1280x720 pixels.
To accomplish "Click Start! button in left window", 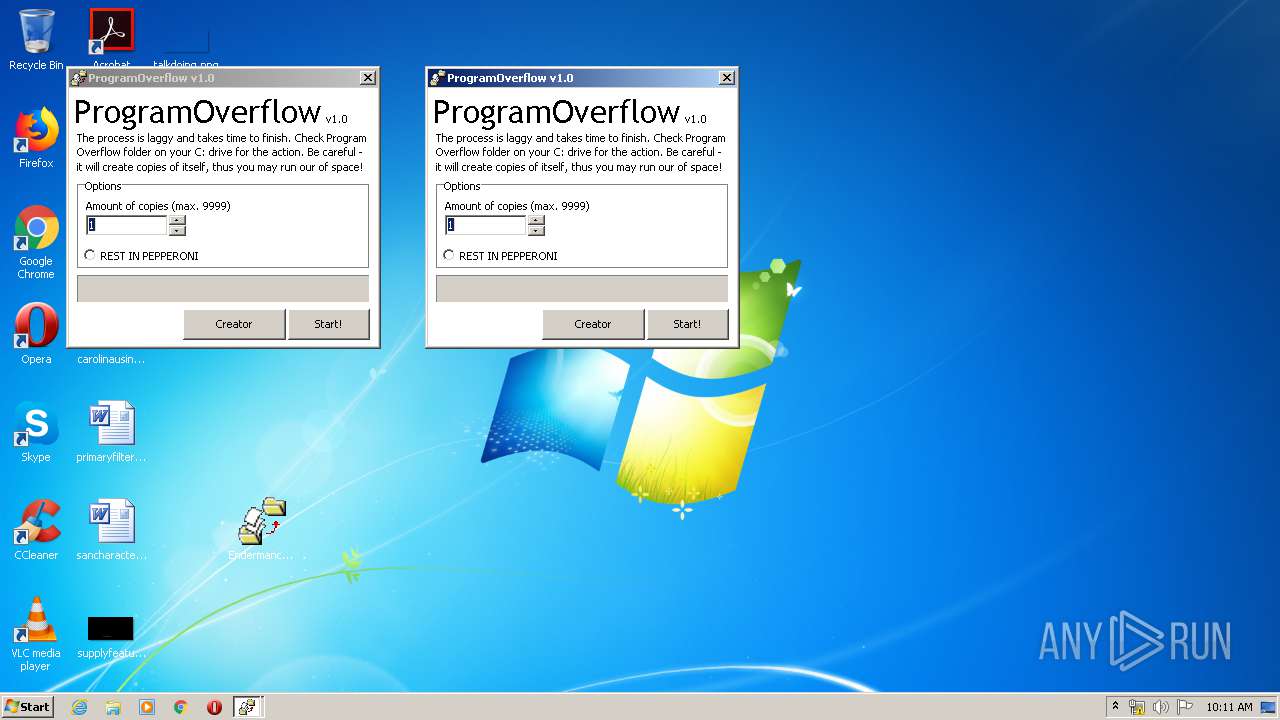I will point(328,324).
